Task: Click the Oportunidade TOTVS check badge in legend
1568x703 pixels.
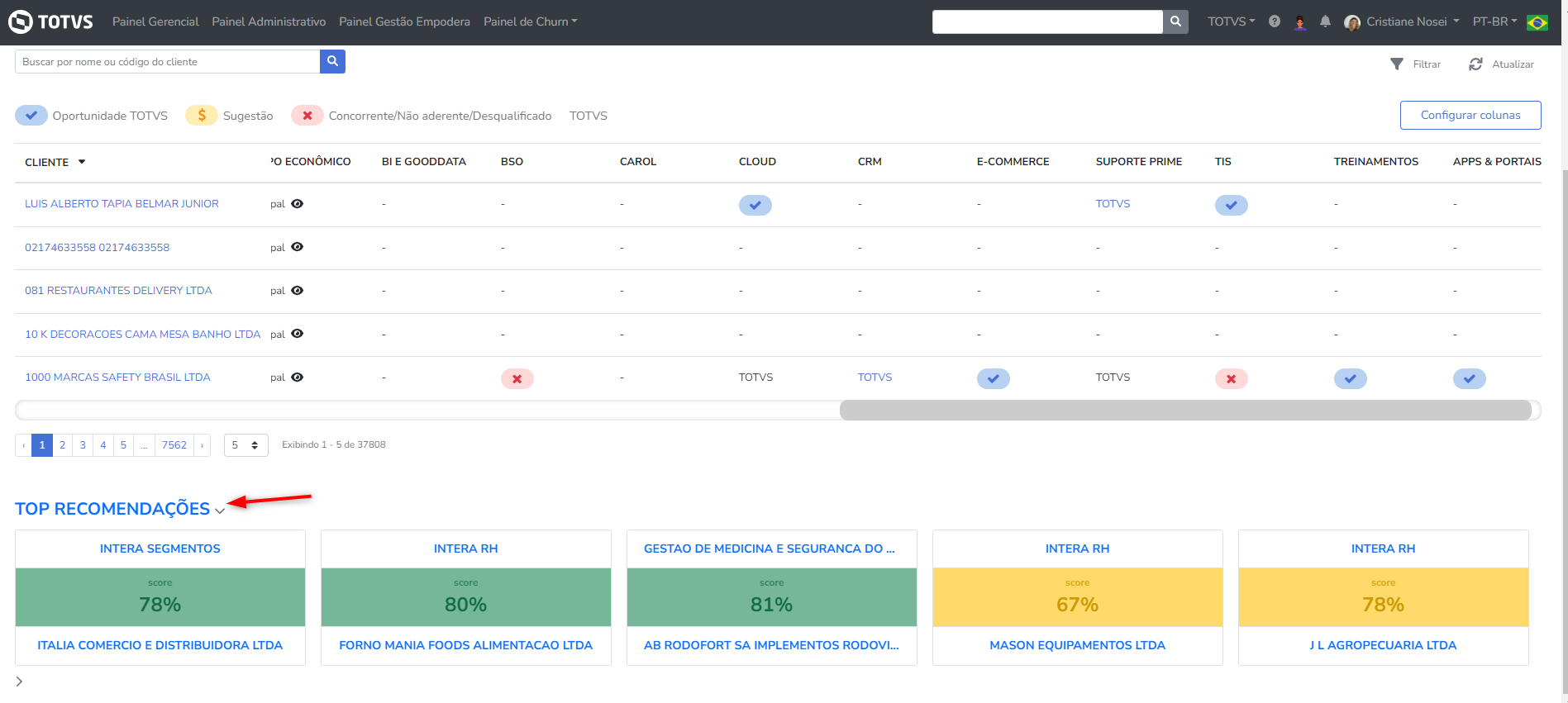Action: click(x=31, y=116)
